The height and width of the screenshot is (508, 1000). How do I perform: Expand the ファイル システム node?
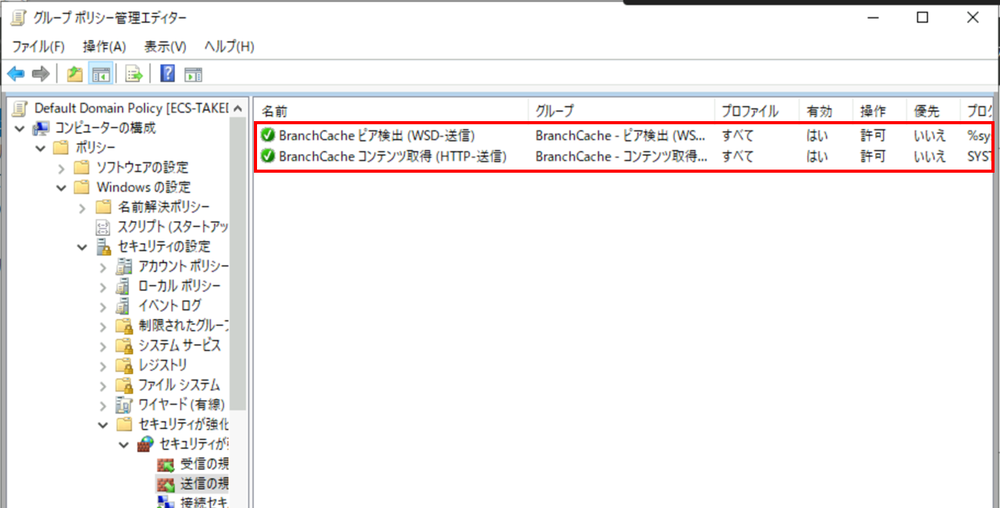click(x=103, y=386)
